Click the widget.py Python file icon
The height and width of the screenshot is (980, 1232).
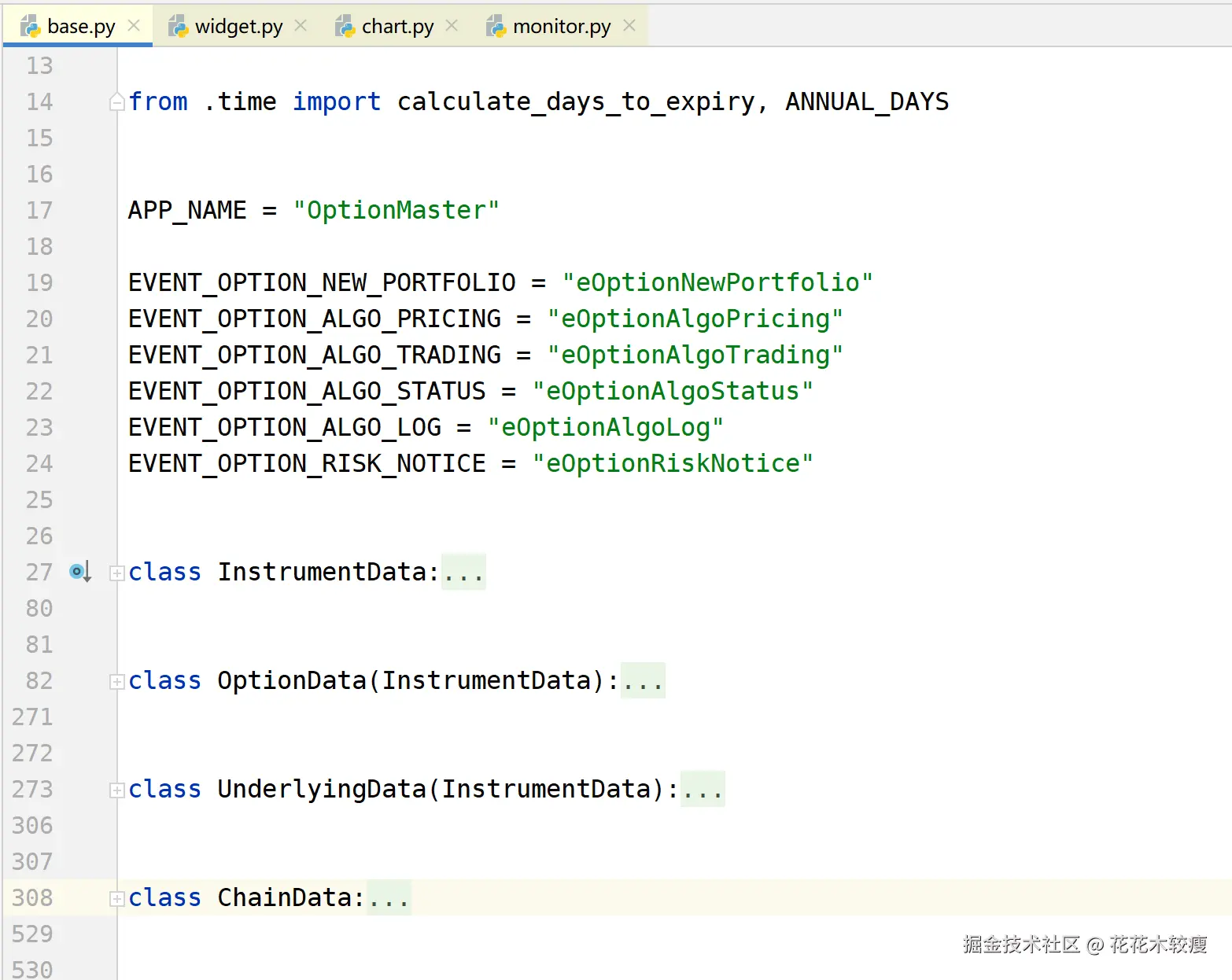pyautogui.click(x=179, y=27)
